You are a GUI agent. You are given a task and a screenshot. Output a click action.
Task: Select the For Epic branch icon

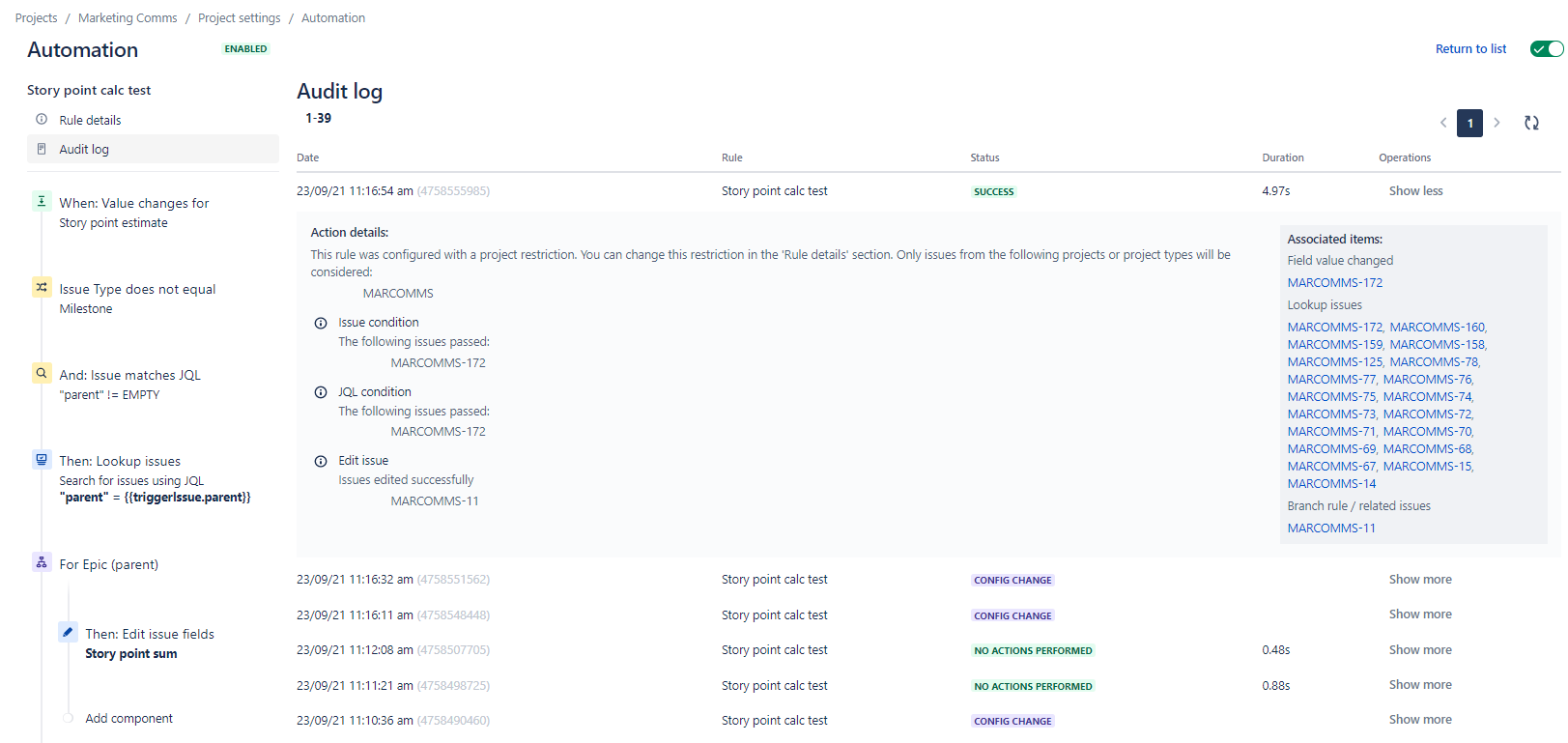(42, 562)
